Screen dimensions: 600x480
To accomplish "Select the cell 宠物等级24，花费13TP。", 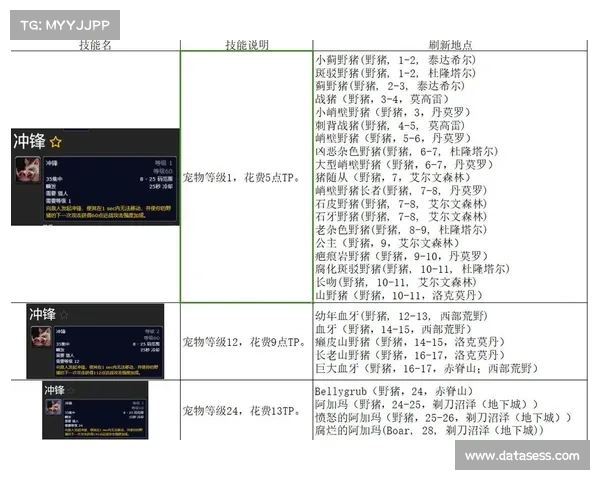I will [x=246, y=411].
